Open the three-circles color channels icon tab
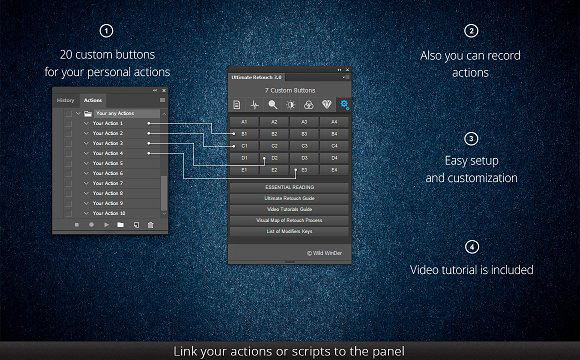Screen dimensions: 580x360 308,105
